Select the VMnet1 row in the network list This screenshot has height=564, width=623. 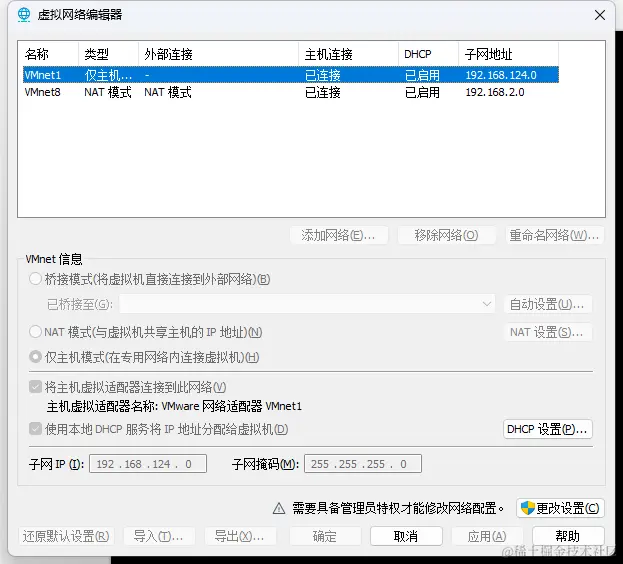coord(291,75)
